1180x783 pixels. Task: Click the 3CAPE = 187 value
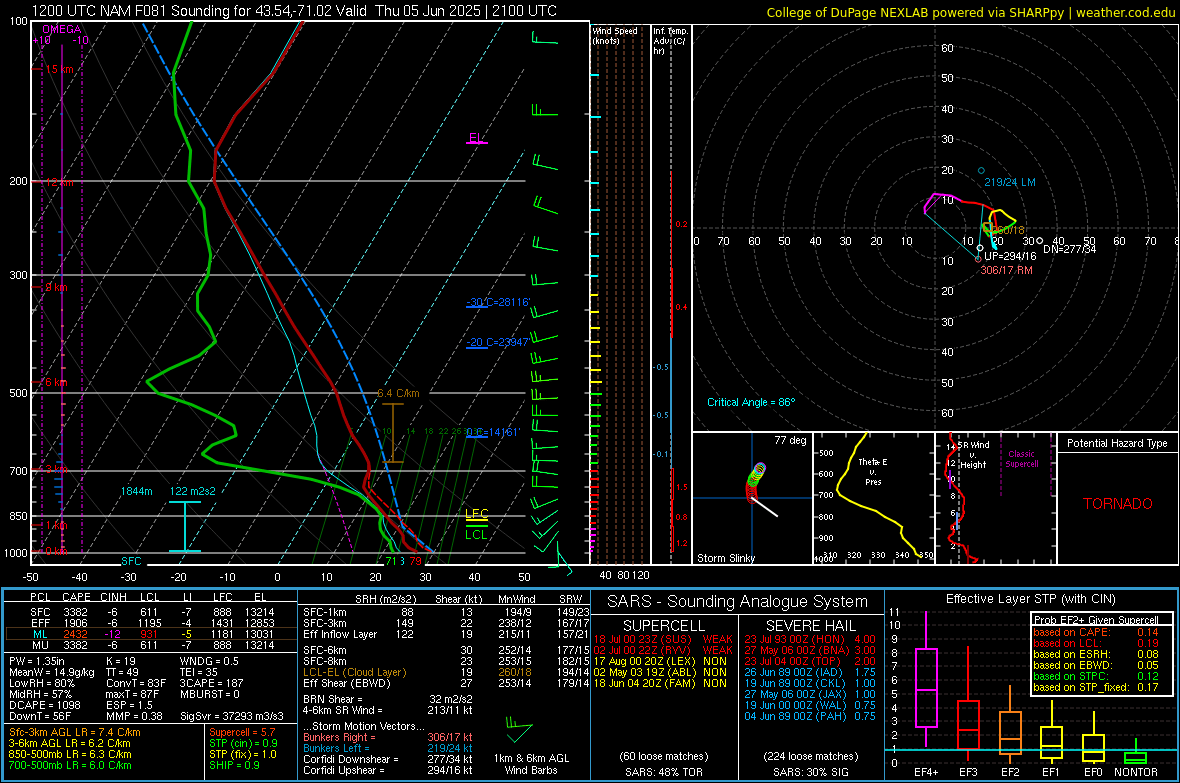(211, 684)
